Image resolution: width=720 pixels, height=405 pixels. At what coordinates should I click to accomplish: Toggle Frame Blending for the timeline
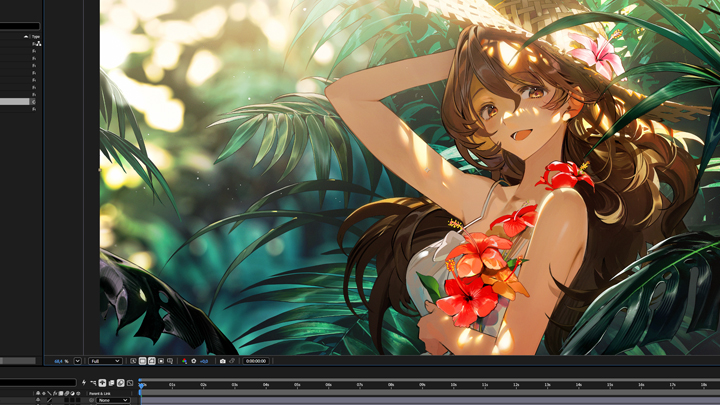111,382
